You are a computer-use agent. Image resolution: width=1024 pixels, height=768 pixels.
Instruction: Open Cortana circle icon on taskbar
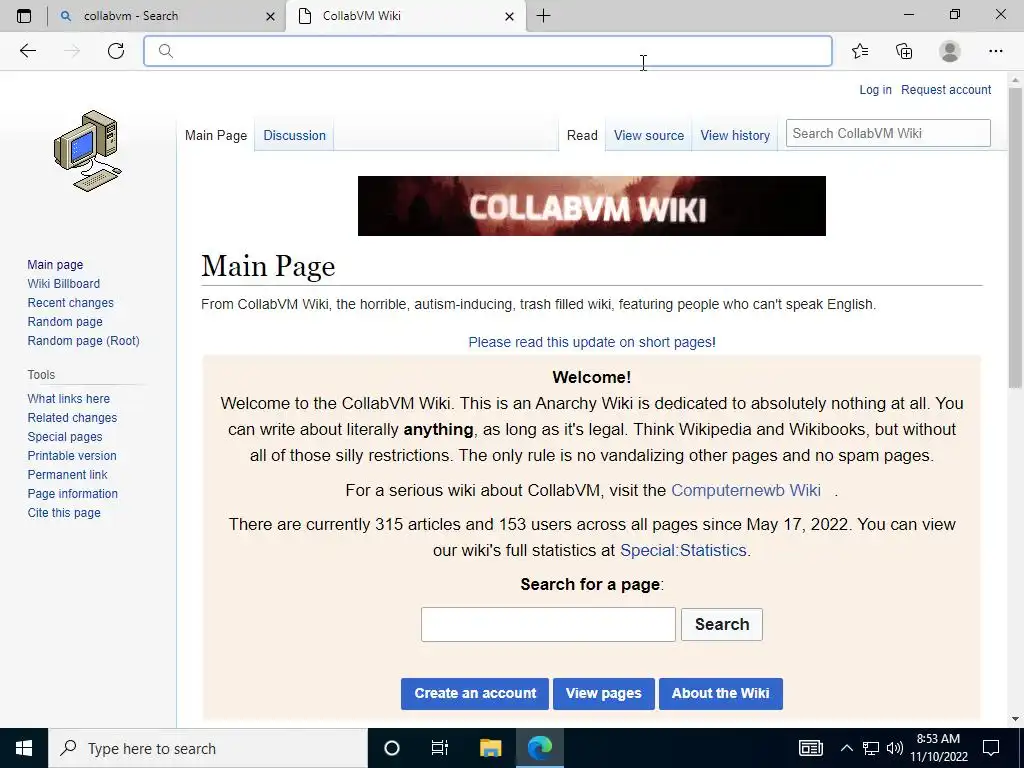[392, 748]
